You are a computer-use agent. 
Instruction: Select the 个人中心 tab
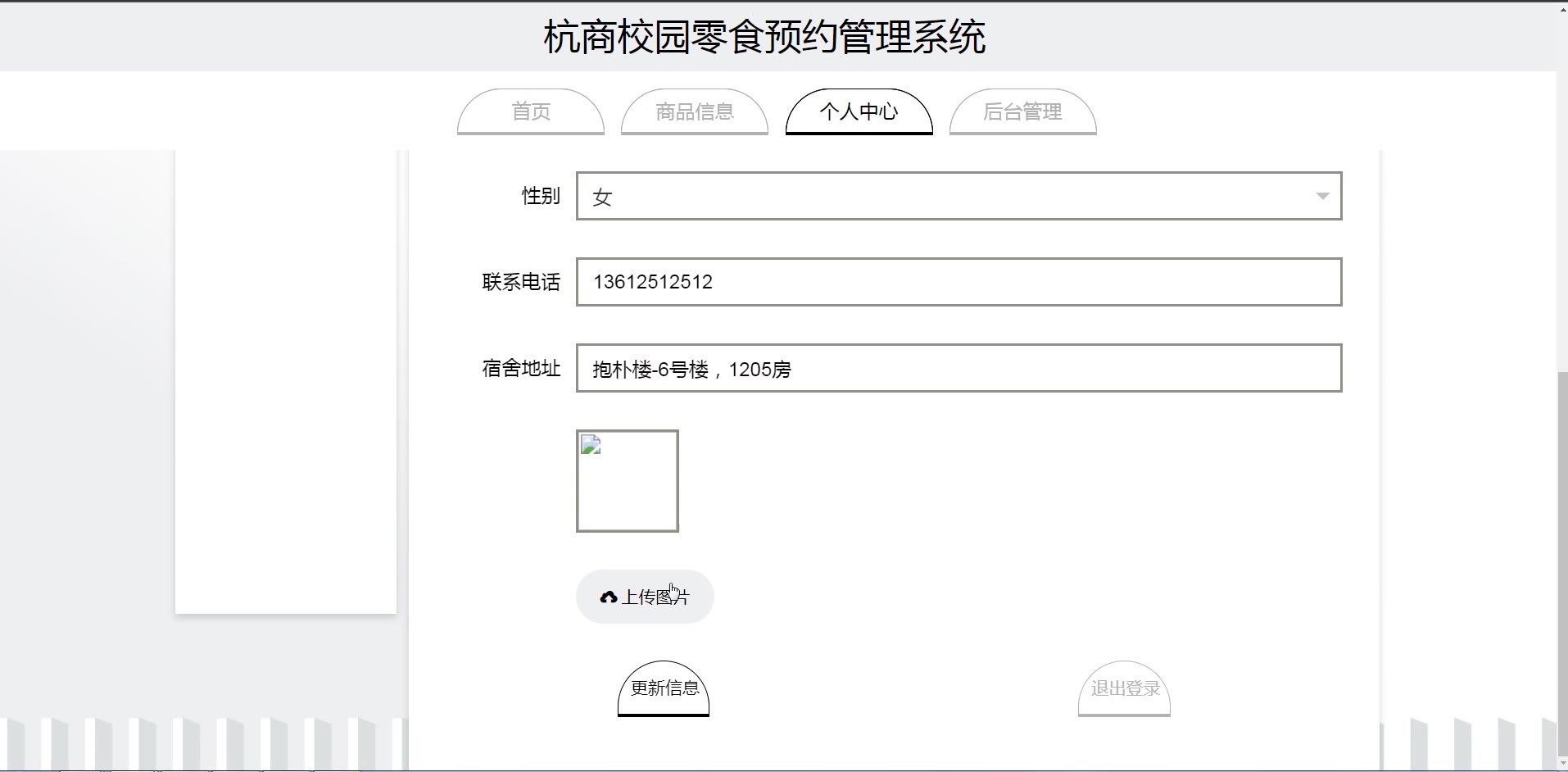click(859, 111)
